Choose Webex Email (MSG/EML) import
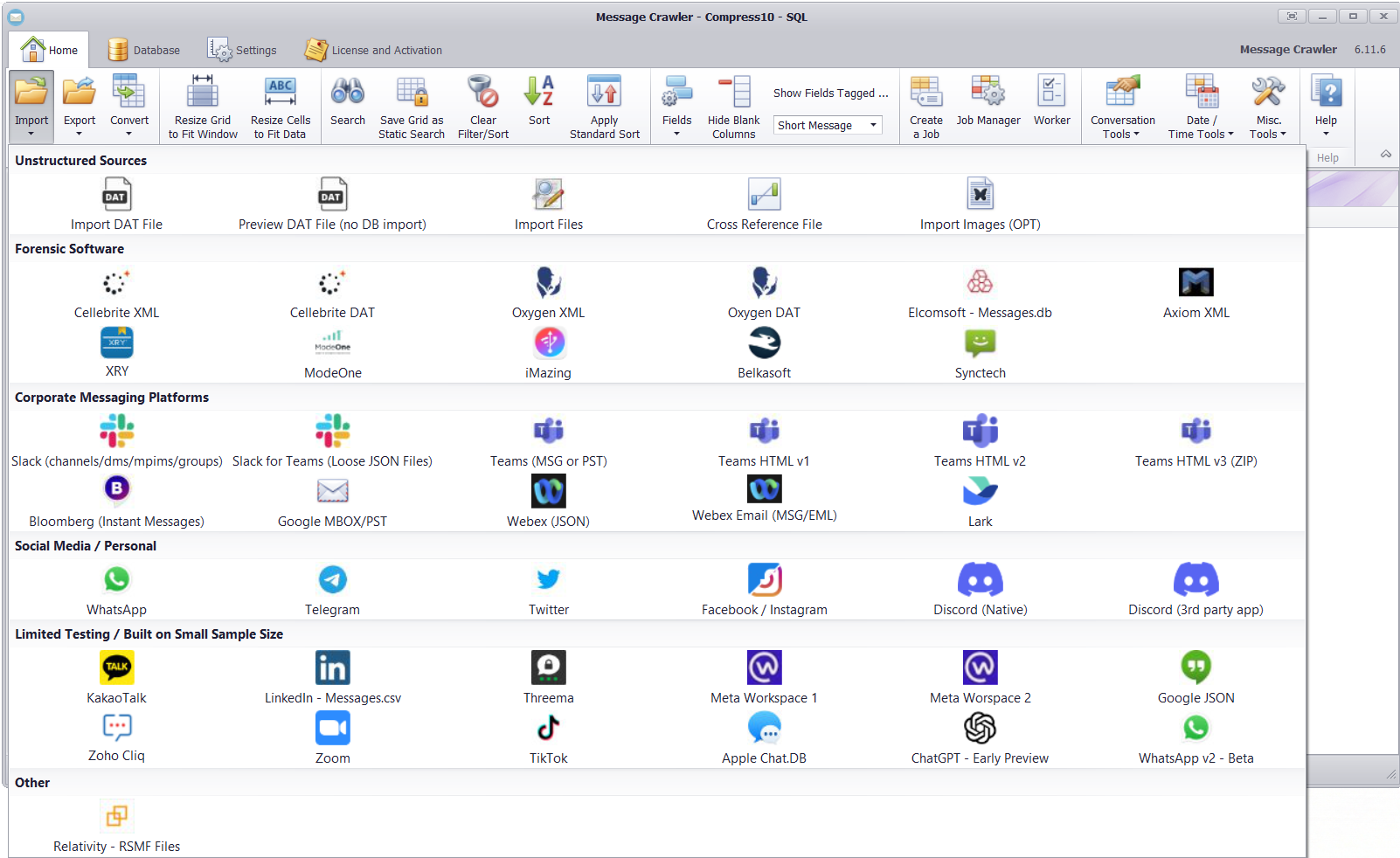 coord(764,500)
